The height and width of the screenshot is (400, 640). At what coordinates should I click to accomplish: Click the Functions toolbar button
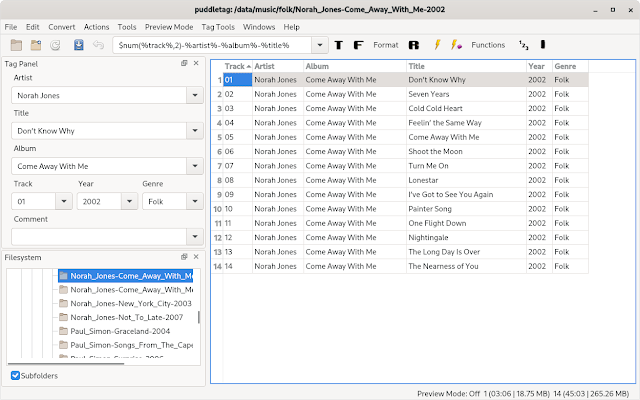(x=488, y=45)
